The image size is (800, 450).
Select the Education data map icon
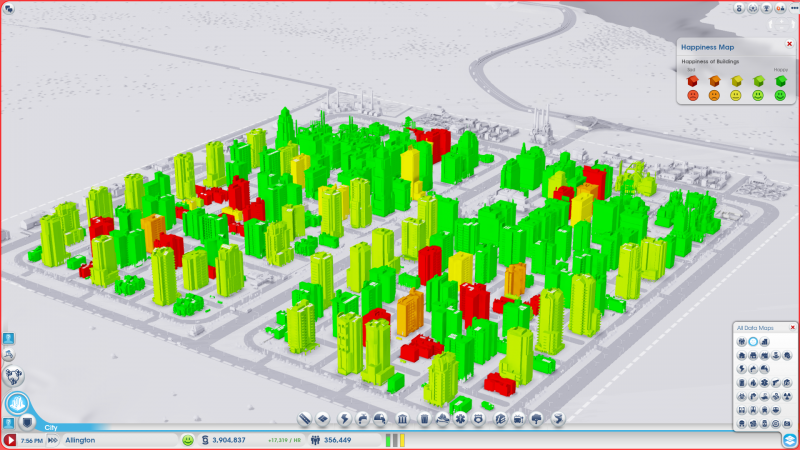click(x=787, y=383)
